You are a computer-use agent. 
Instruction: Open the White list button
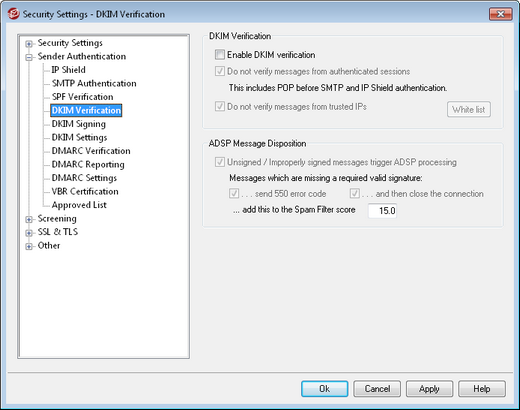469,109
